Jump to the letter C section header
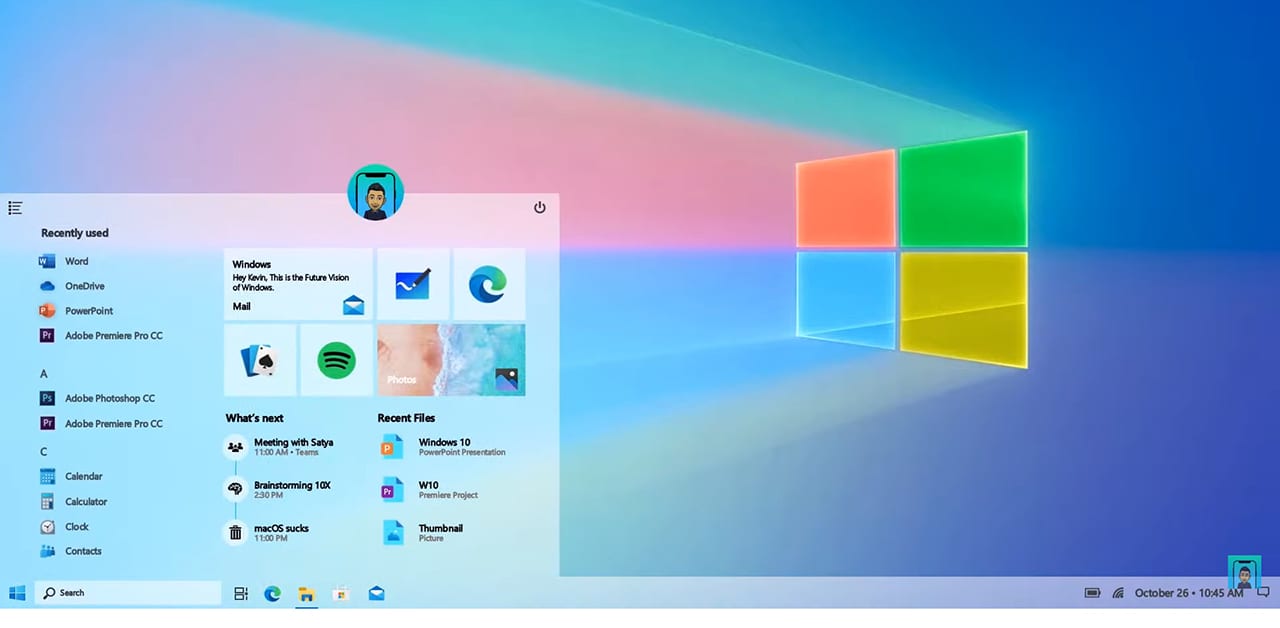 point(44,452)
